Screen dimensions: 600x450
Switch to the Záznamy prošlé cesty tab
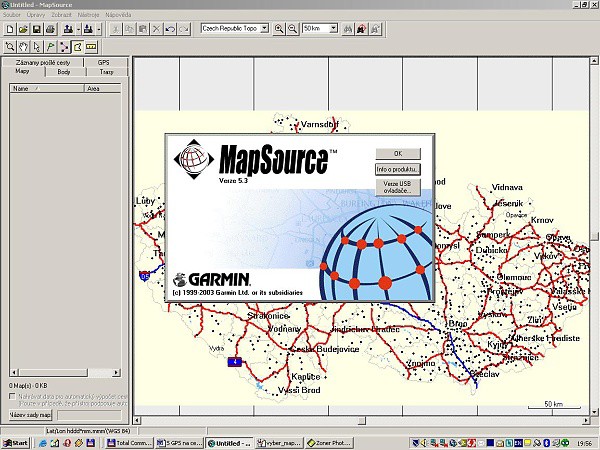click(x=43, y=62)
